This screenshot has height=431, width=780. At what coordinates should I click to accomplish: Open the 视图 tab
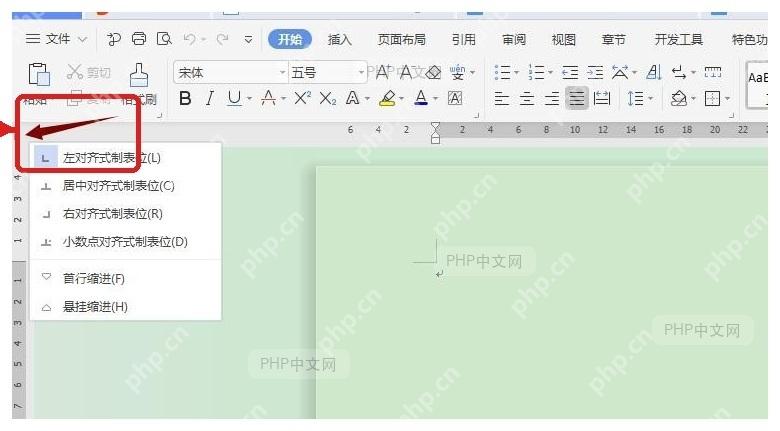(564, 39)
